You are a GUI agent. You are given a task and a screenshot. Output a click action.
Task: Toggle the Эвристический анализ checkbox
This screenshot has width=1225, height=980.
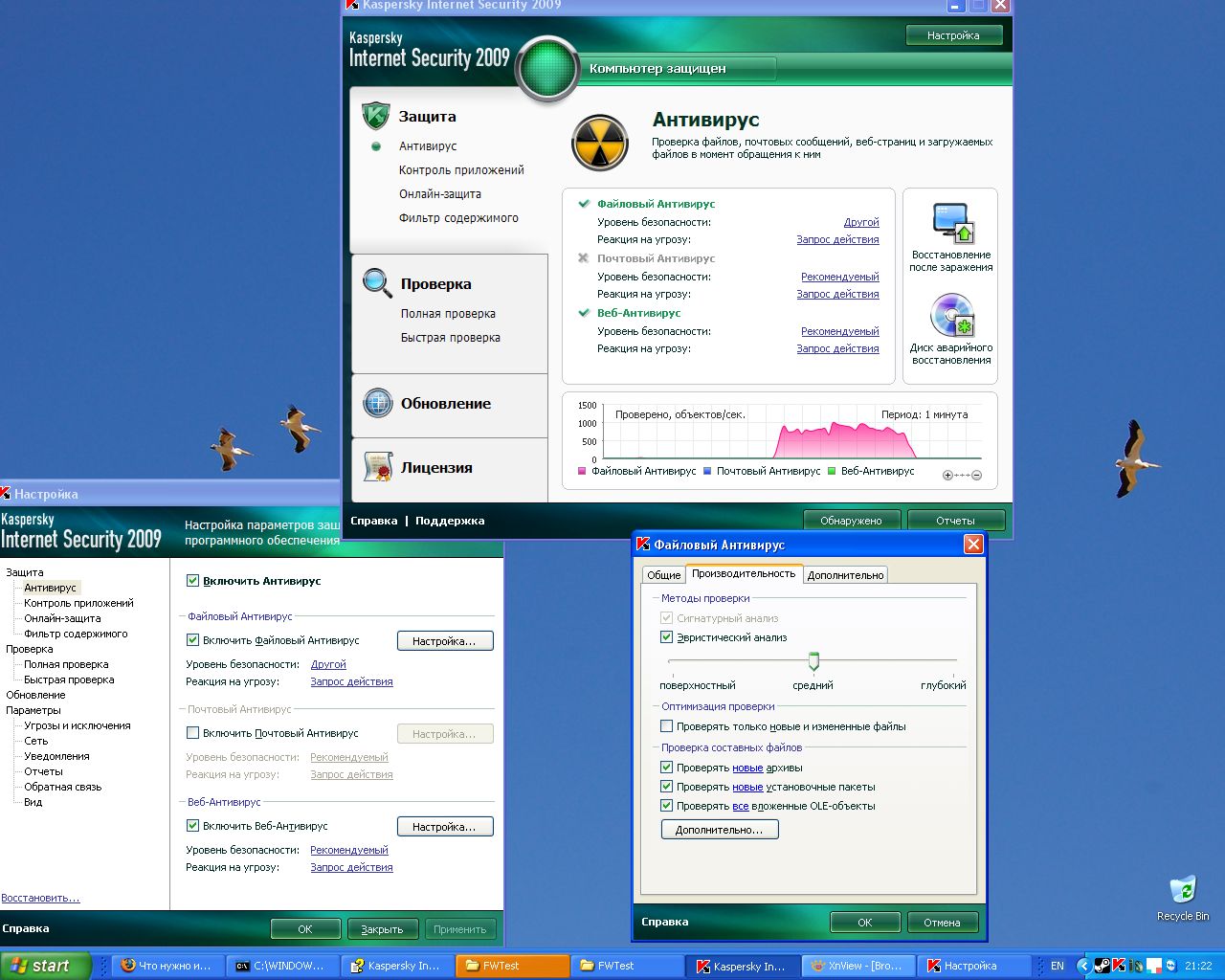click(x=667, y=637)
